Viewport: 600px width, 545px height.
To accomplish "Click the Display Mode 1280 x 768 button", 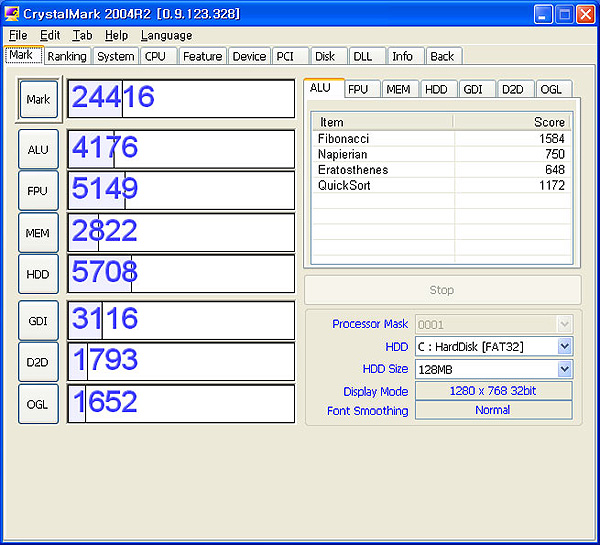I will (x=494, y=391).
